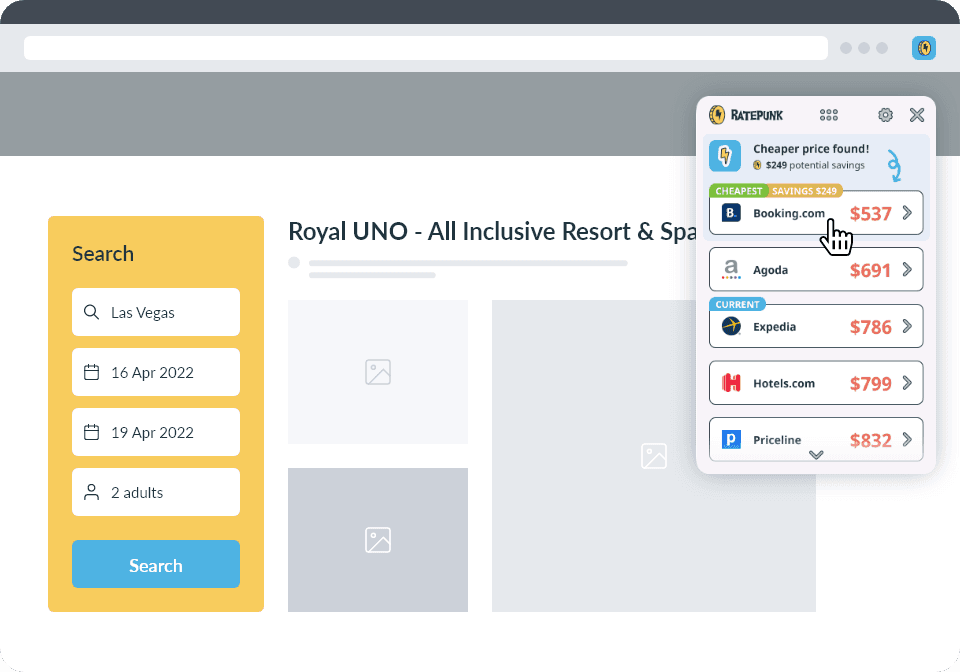
Task: Click the Hotels.com red logo icon
Action: [x=731, y=383]
